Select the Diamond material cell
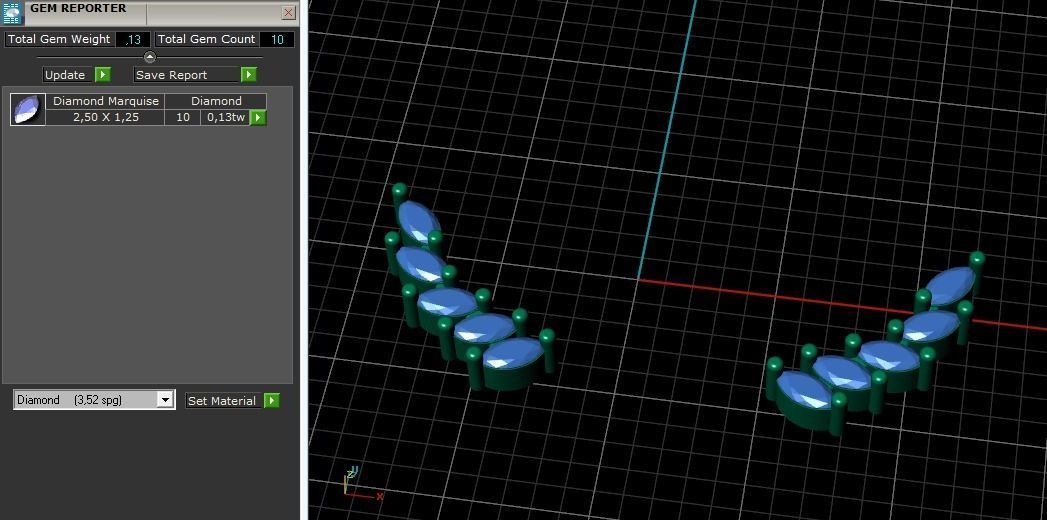This screenshot has height=520, width=1047. pos(216,101)
